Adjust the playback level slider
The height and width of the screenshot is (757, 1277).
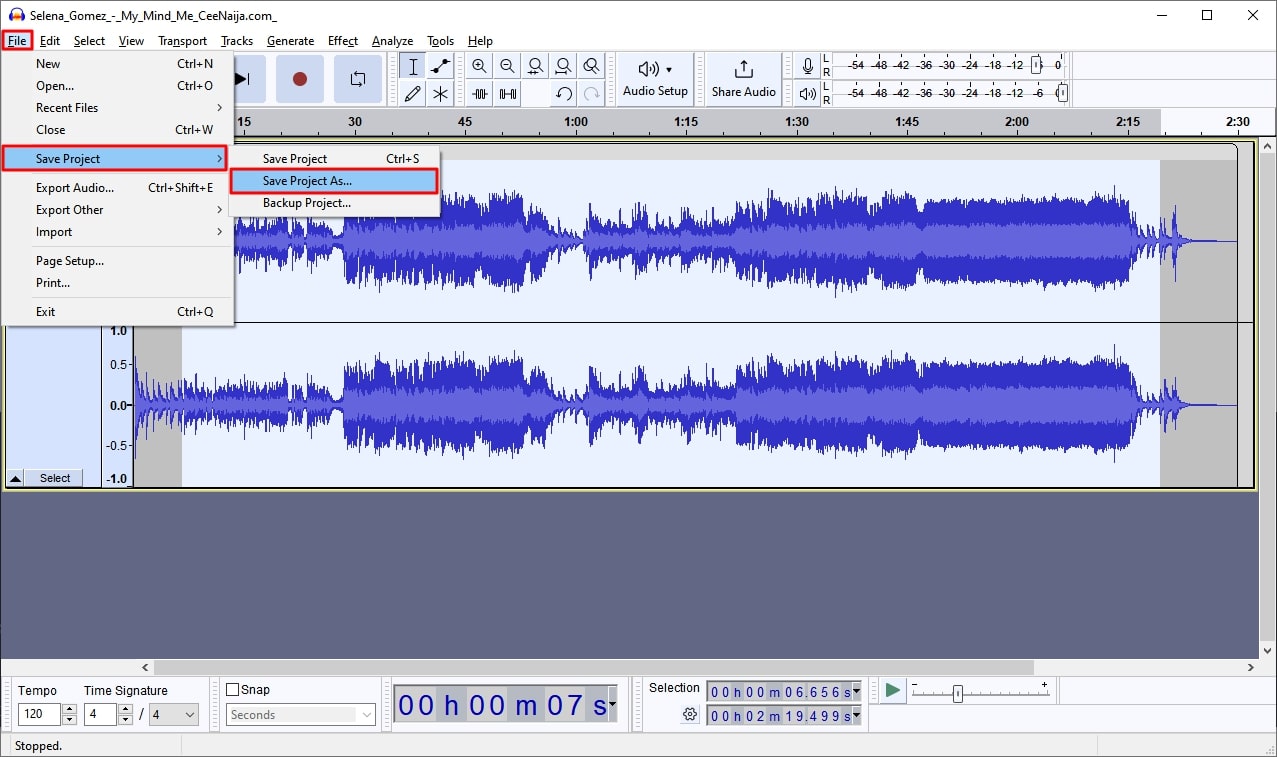1061,93
